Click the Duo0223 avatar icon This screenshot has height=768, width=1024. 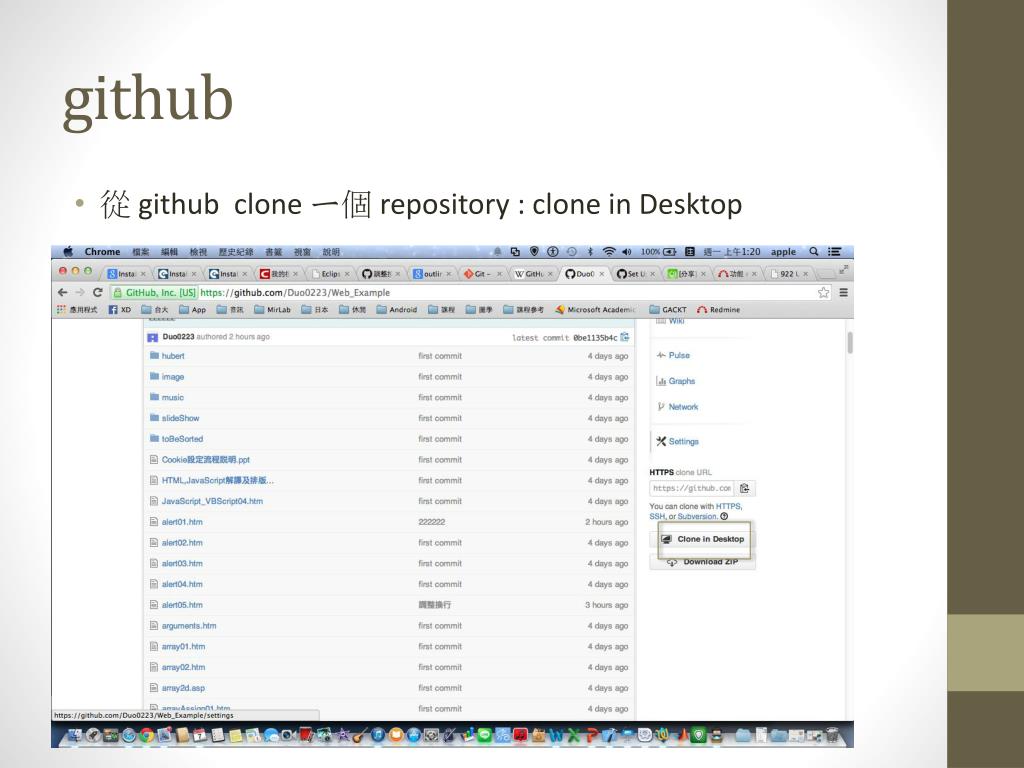(x=153, y=338)
